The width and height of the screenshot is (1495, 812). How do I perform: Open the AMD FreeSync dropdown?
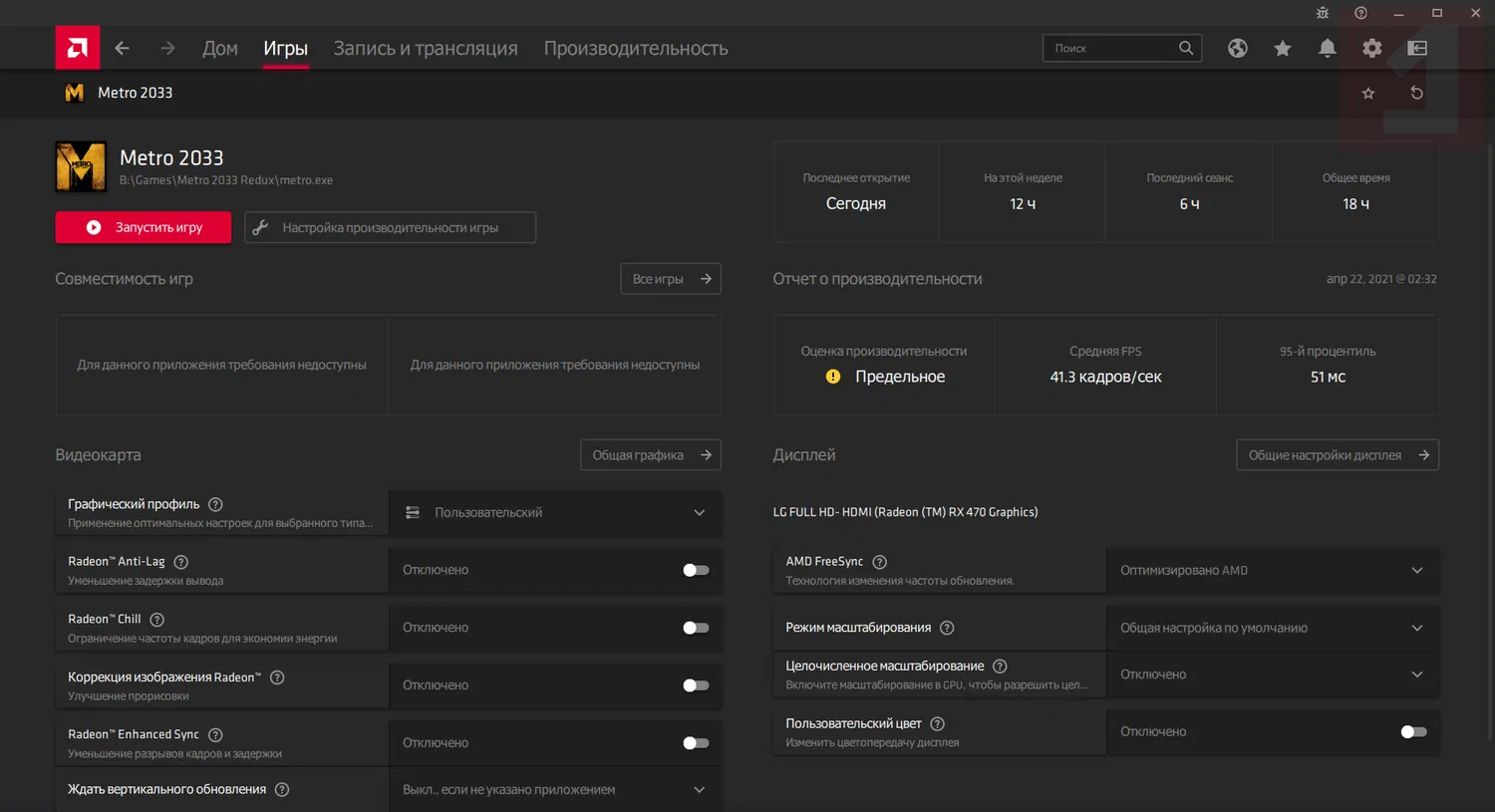click(x=1273, y=570)
